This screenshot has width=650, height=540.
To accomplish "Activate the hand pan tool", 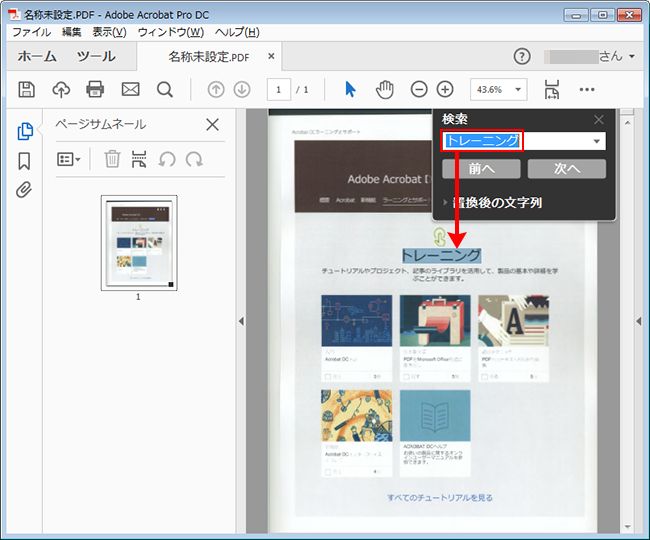I will click(385, 89).
